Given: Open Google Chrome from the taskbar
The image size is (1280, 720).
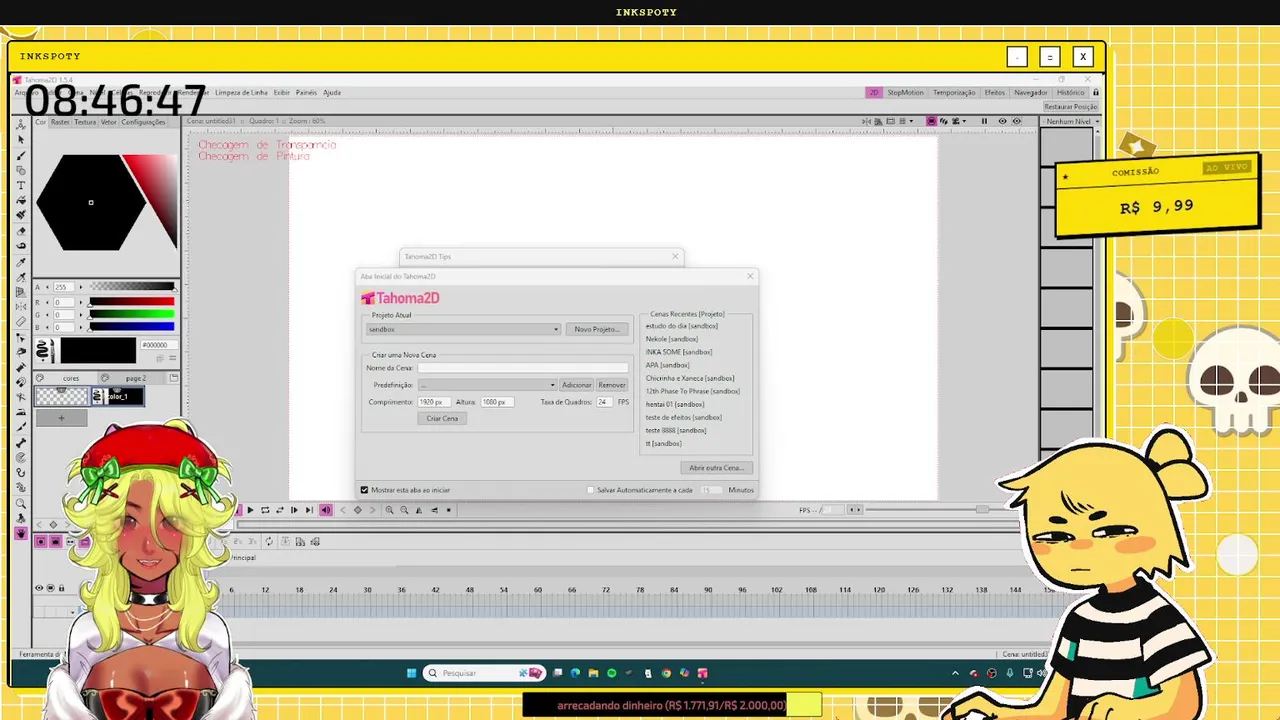Looking at the screenshot, I should tap(666, 673).
